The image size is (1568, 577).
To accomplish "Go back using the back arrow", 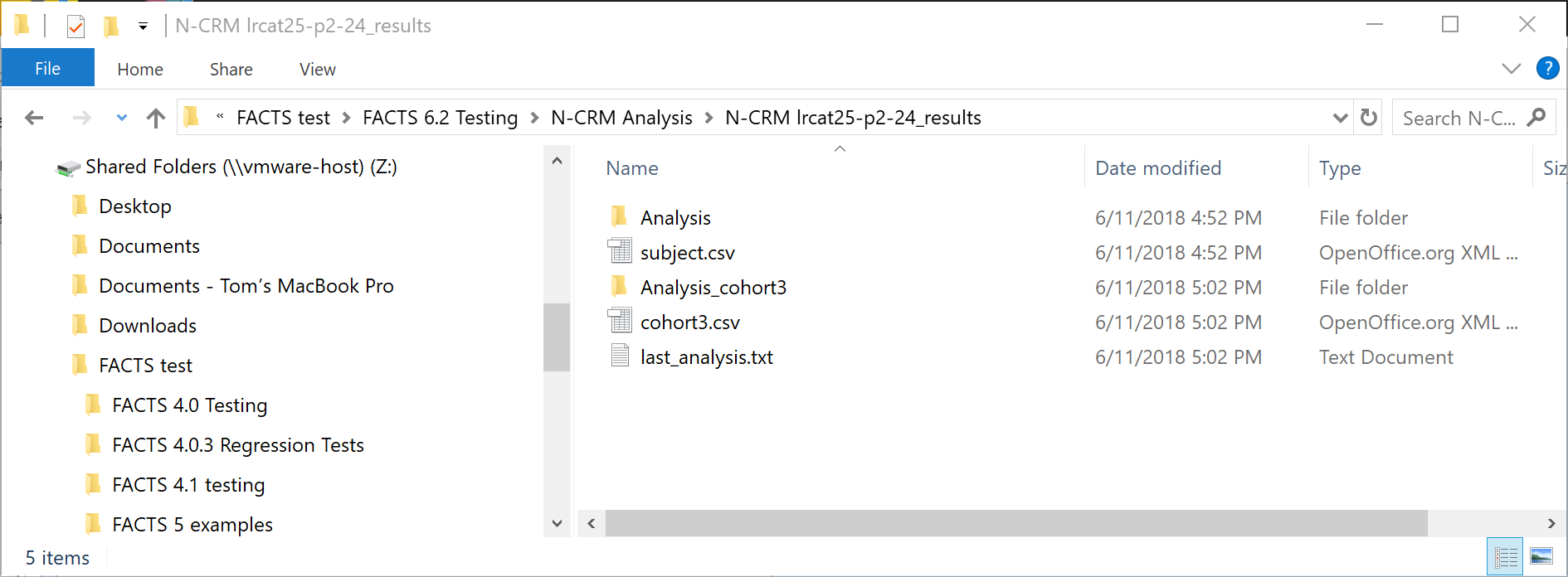I will [x=34, y=118].
